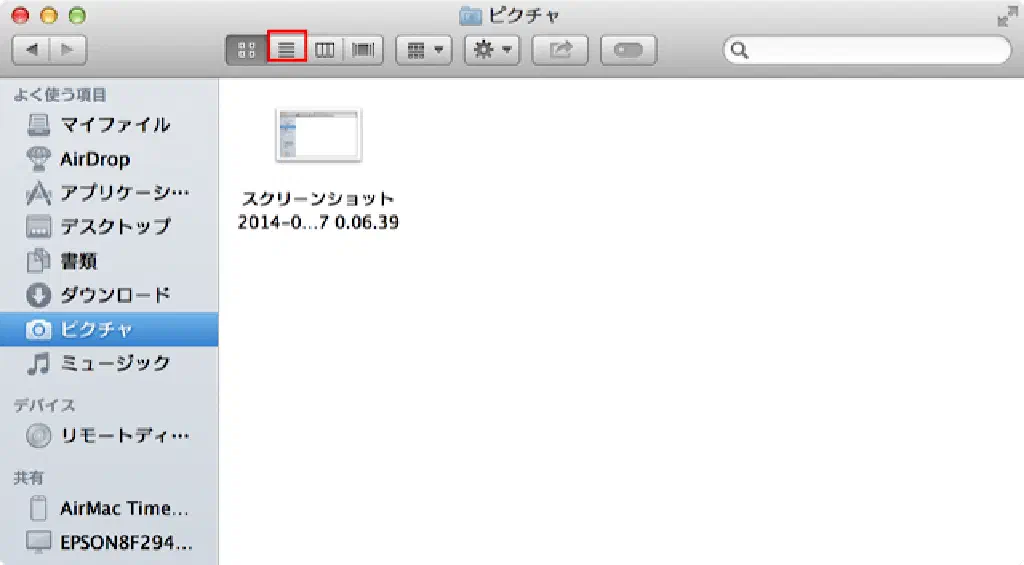Open ダウンロード folder in sidebar
The height and width of the screenshot is (565, 1024).
115,295
